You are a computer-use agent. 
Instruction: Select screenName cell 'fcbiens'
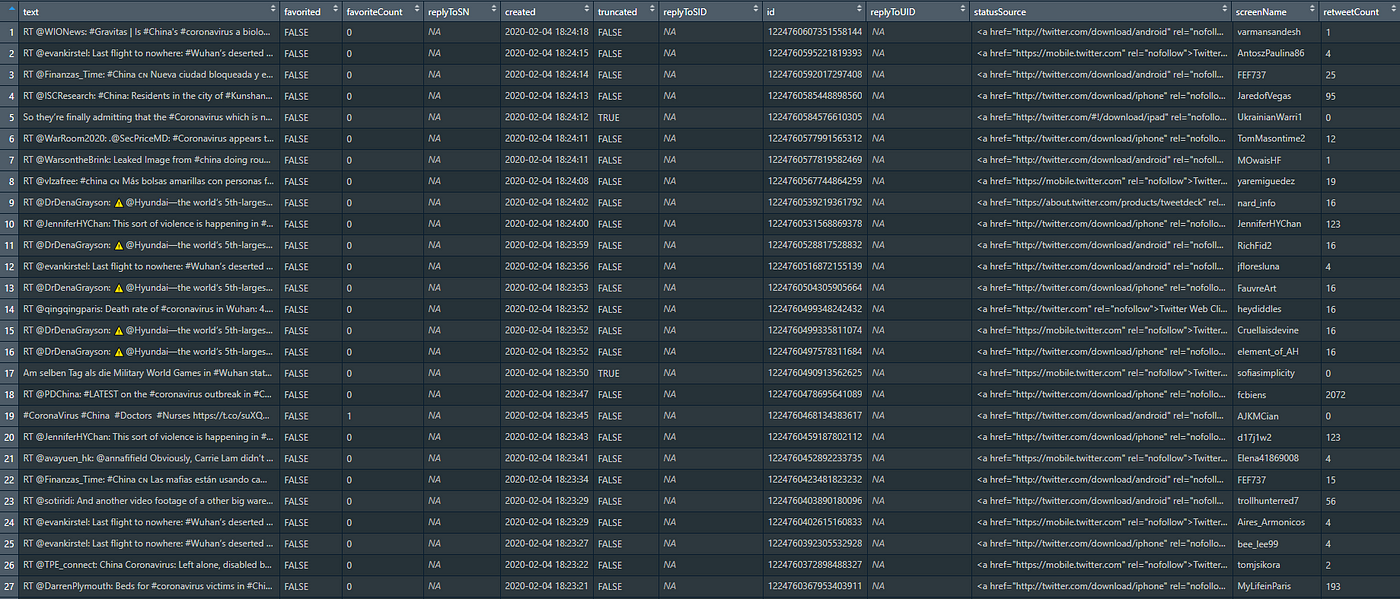(x=1252, y=394)
